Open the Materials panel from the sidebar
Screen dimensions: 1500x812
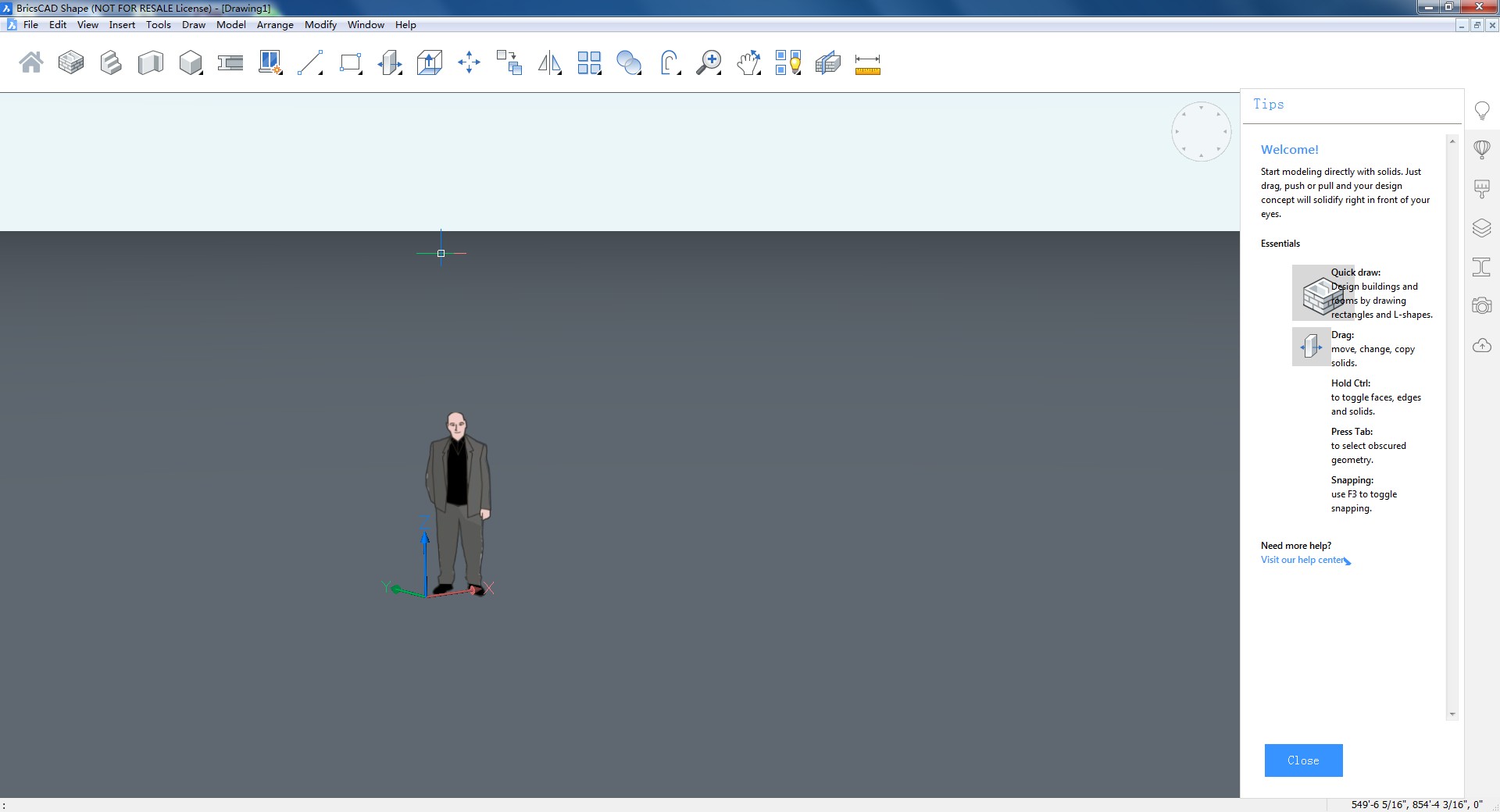tap(1482, 188)
